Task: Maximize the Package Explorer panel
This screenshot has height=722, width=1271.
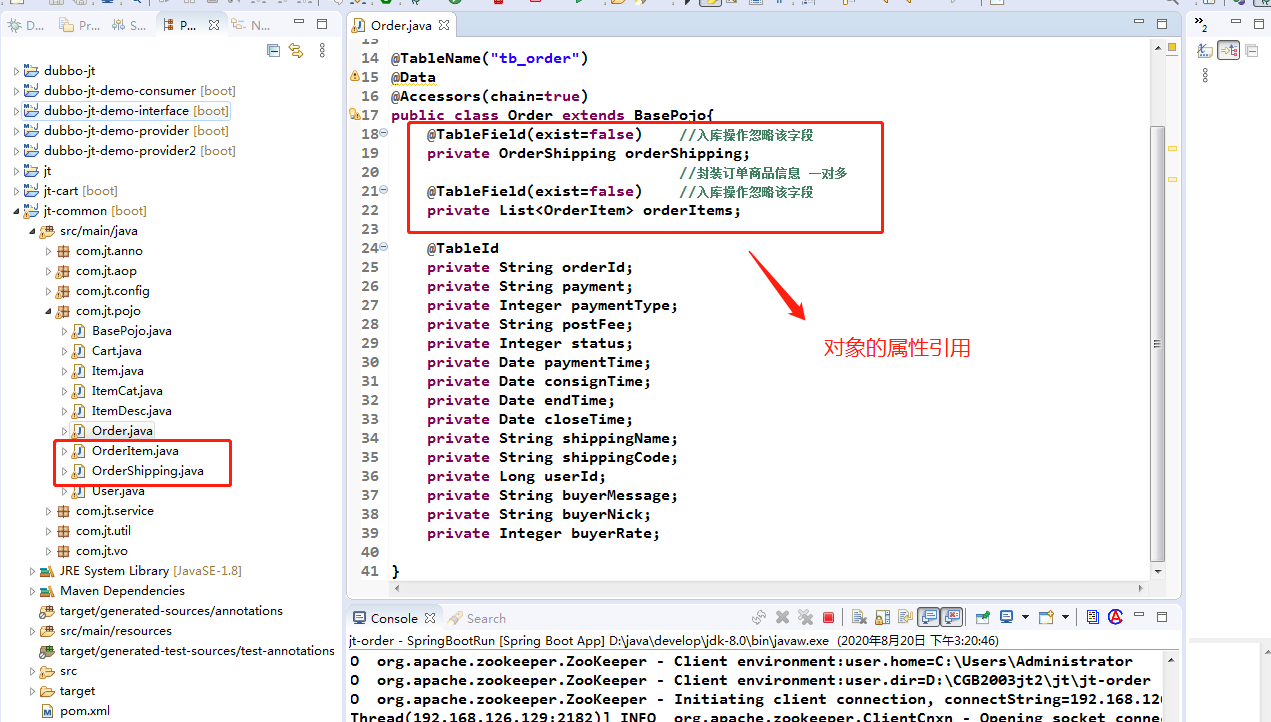Action: pos(322,24)
